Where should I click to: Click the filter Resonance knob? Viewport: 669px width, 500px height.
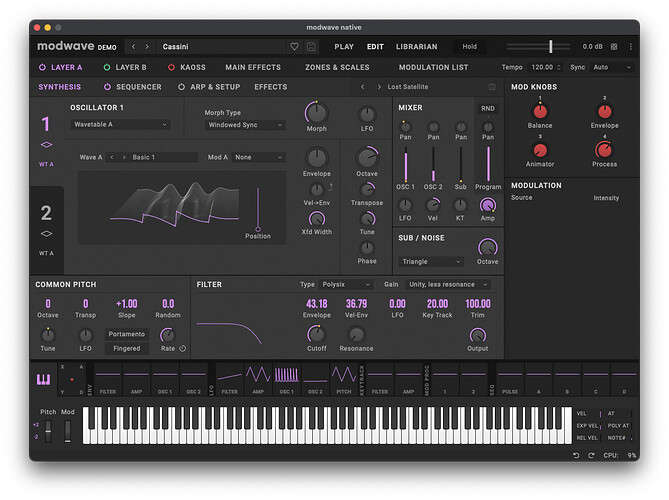click(x=356, y=334)
